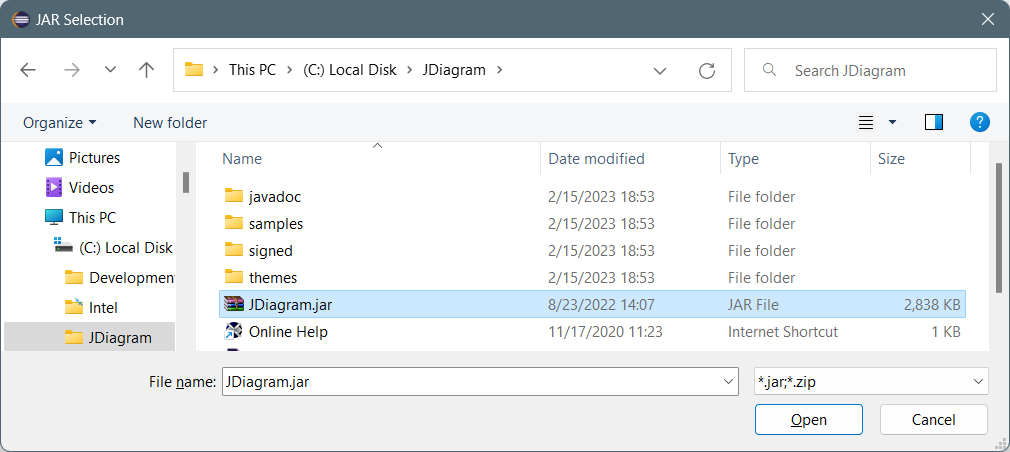This screenshot has width=1010, height=452.
Task: Select This PC in navigation pane
Action: pyautogui.click(x=93, y=218)
